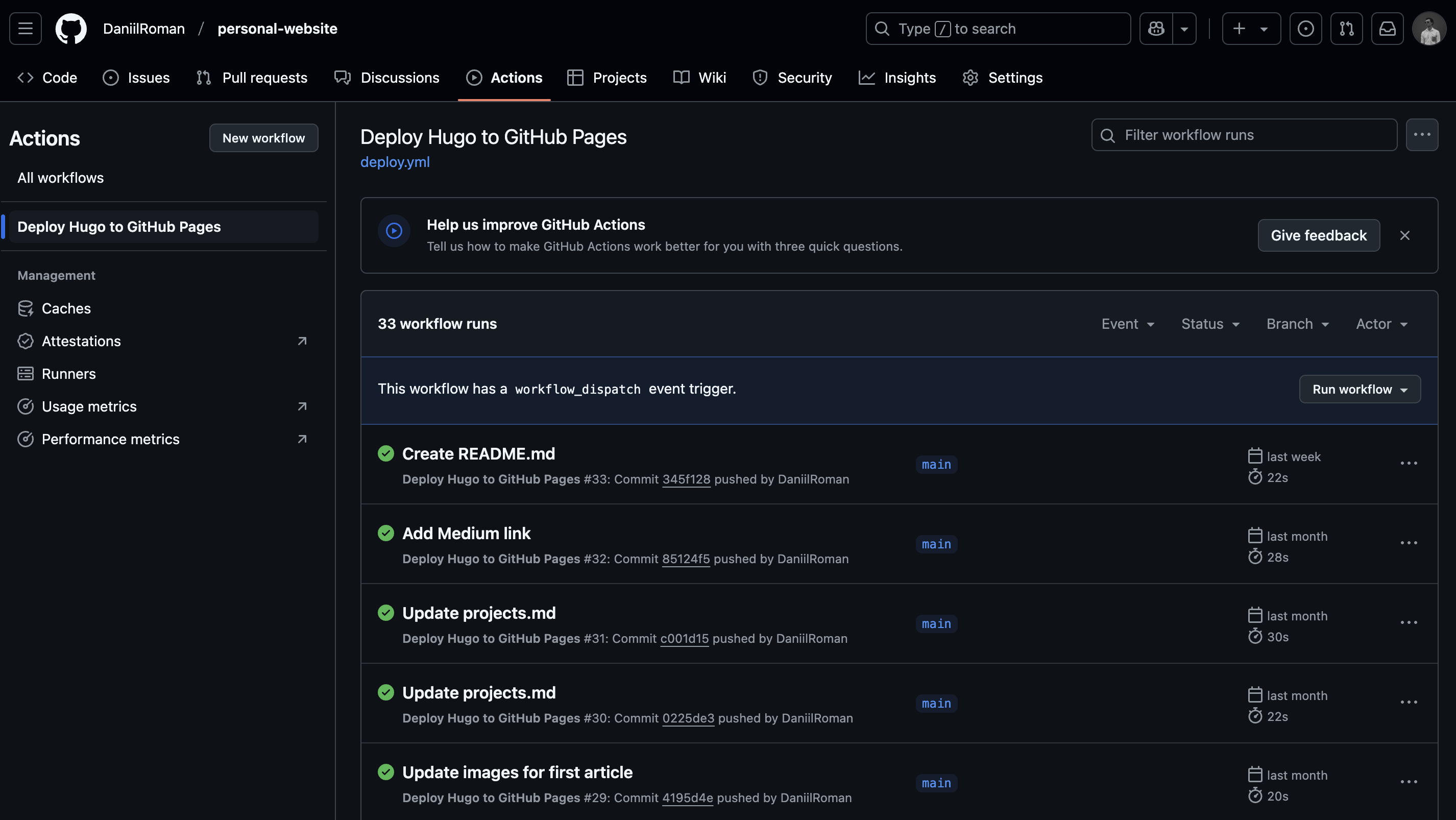Viewport: 1456px width, 820px height.
Task: Open three-dot menu for run #31
Action: tap(1409, 623)
